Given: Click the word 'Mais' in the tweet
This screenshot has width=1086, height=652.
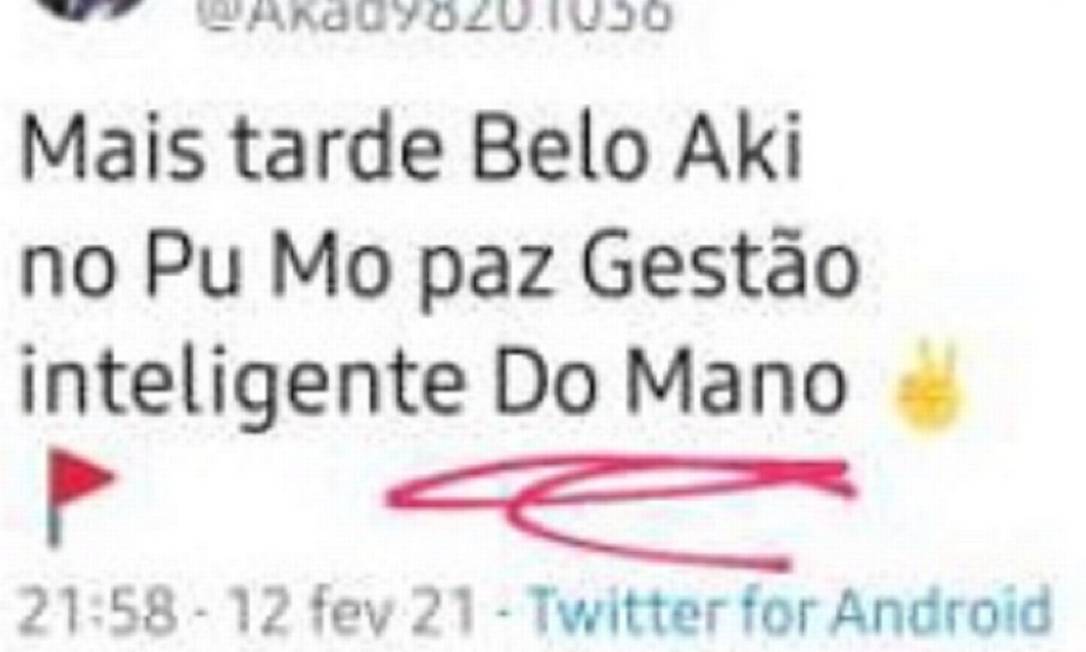Looking at the screenshot, I should tap(113, 150).
